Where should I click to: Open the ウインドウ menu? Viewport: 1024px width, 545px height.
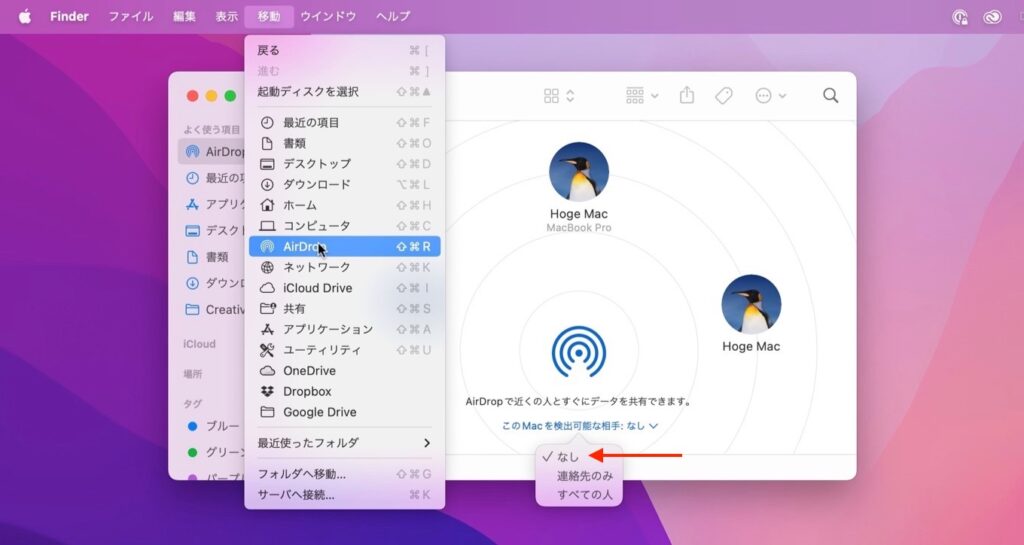[x=328, y=16]
